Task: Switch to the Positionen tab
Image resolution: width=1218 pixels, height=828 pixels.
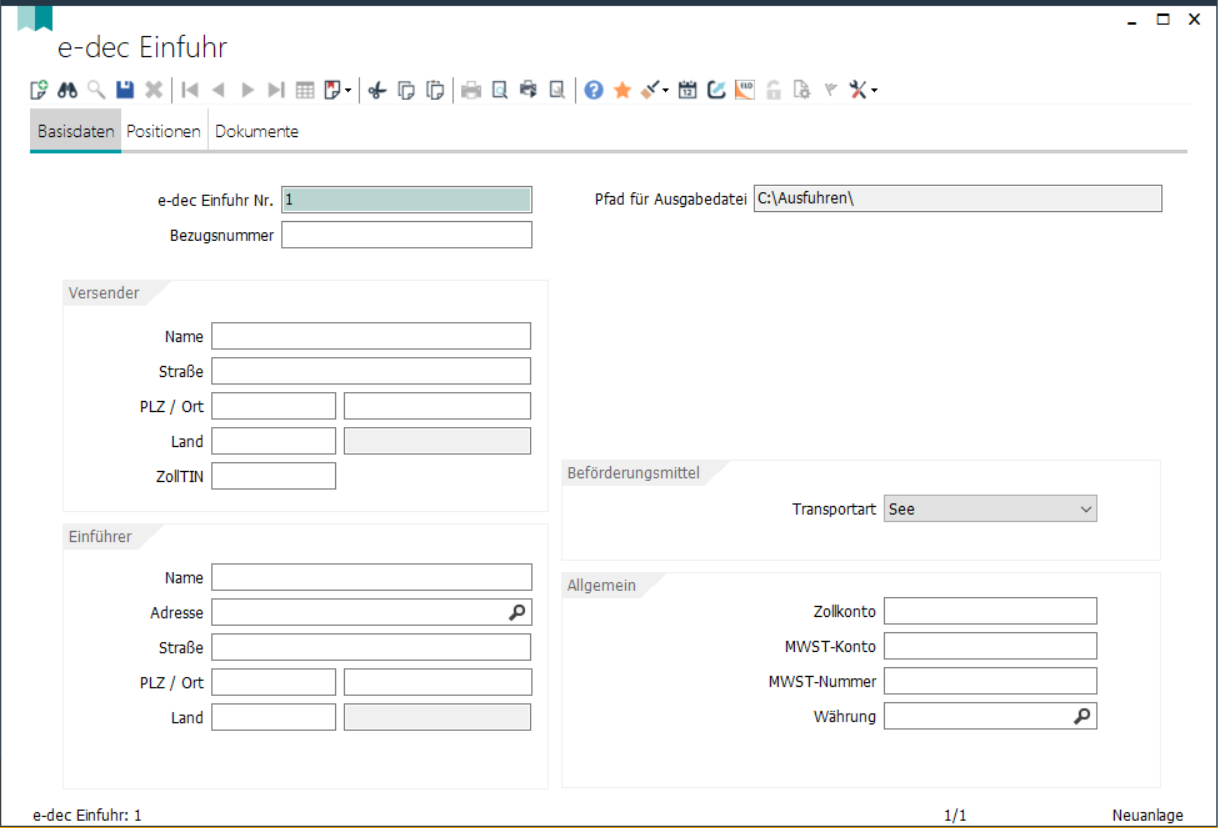Action: coord(164,131)
